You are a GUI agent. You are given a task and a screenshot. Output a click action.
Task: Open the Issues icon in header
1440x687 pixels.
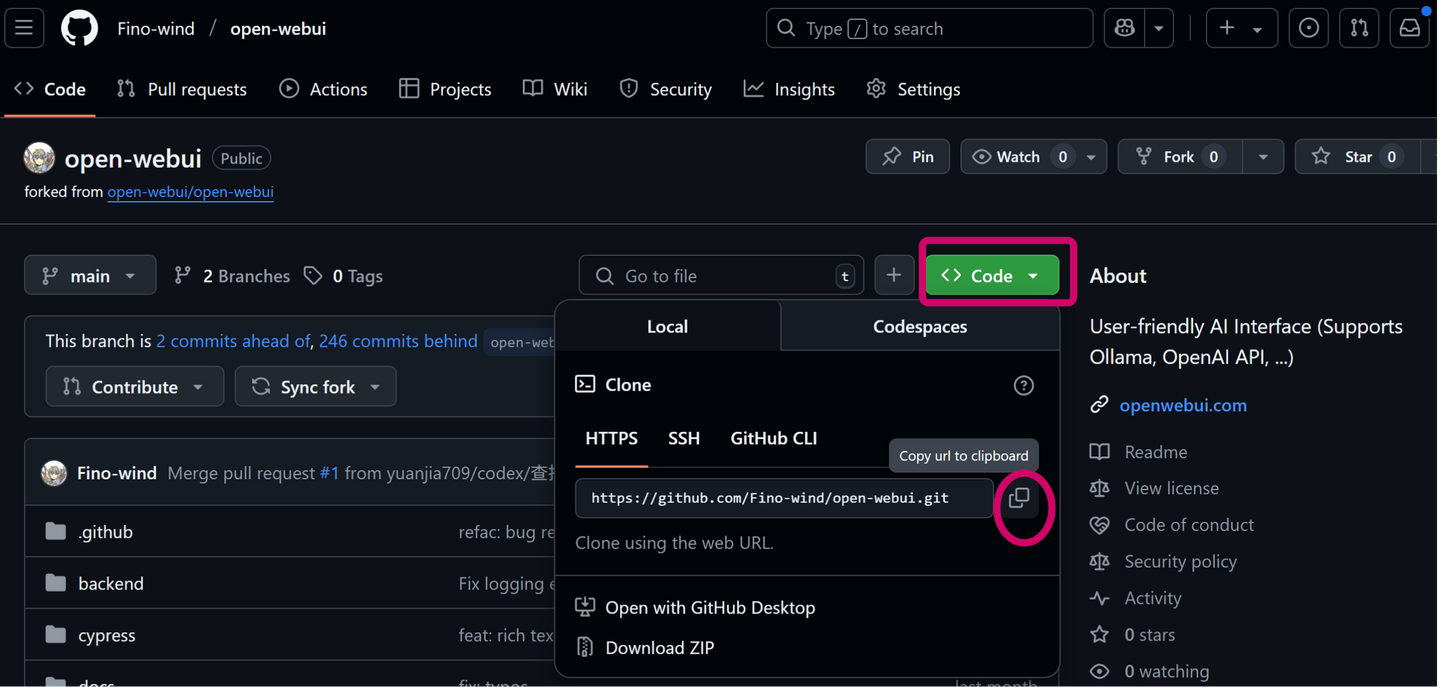(x=1309, y=28)
